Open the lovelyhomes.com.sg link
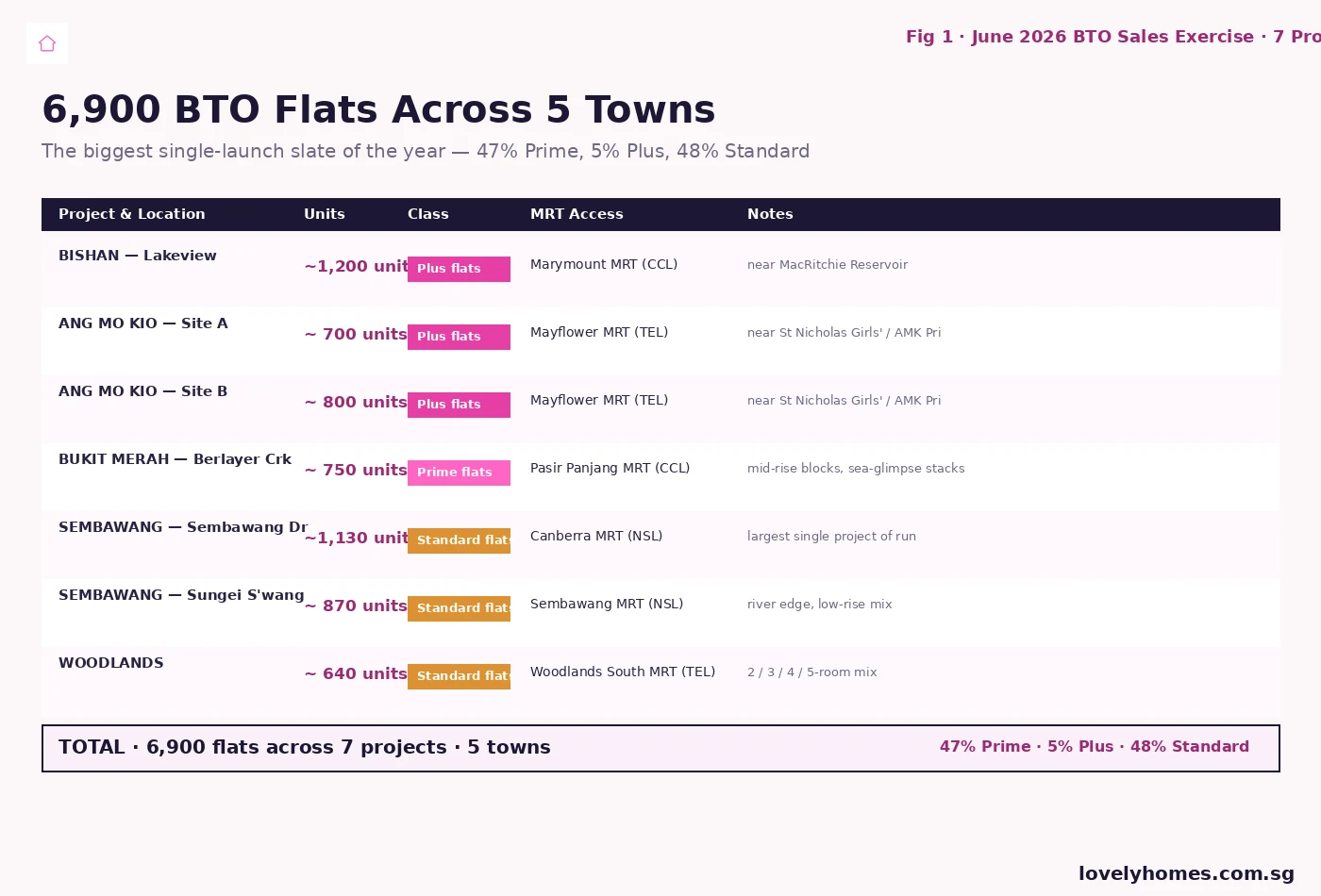The image size is (1321, 896). click(1186, 874)
